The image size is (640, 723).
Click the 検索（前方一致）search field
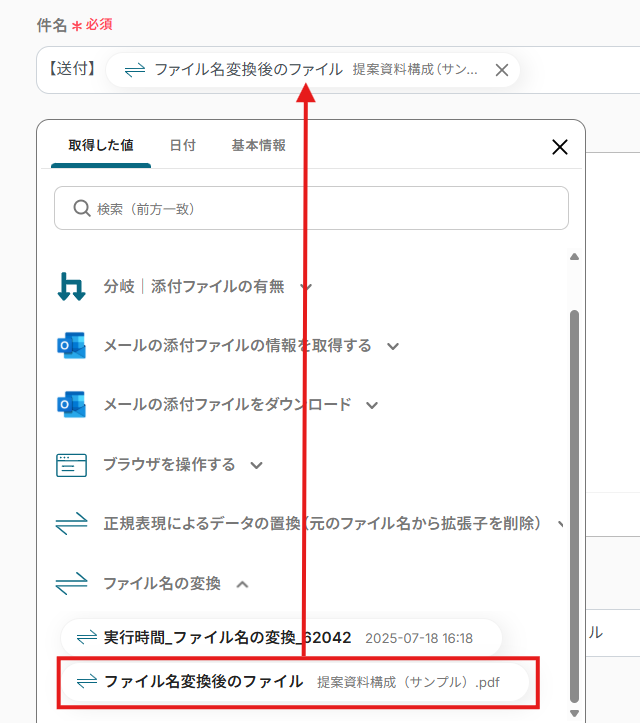[311, 208]
